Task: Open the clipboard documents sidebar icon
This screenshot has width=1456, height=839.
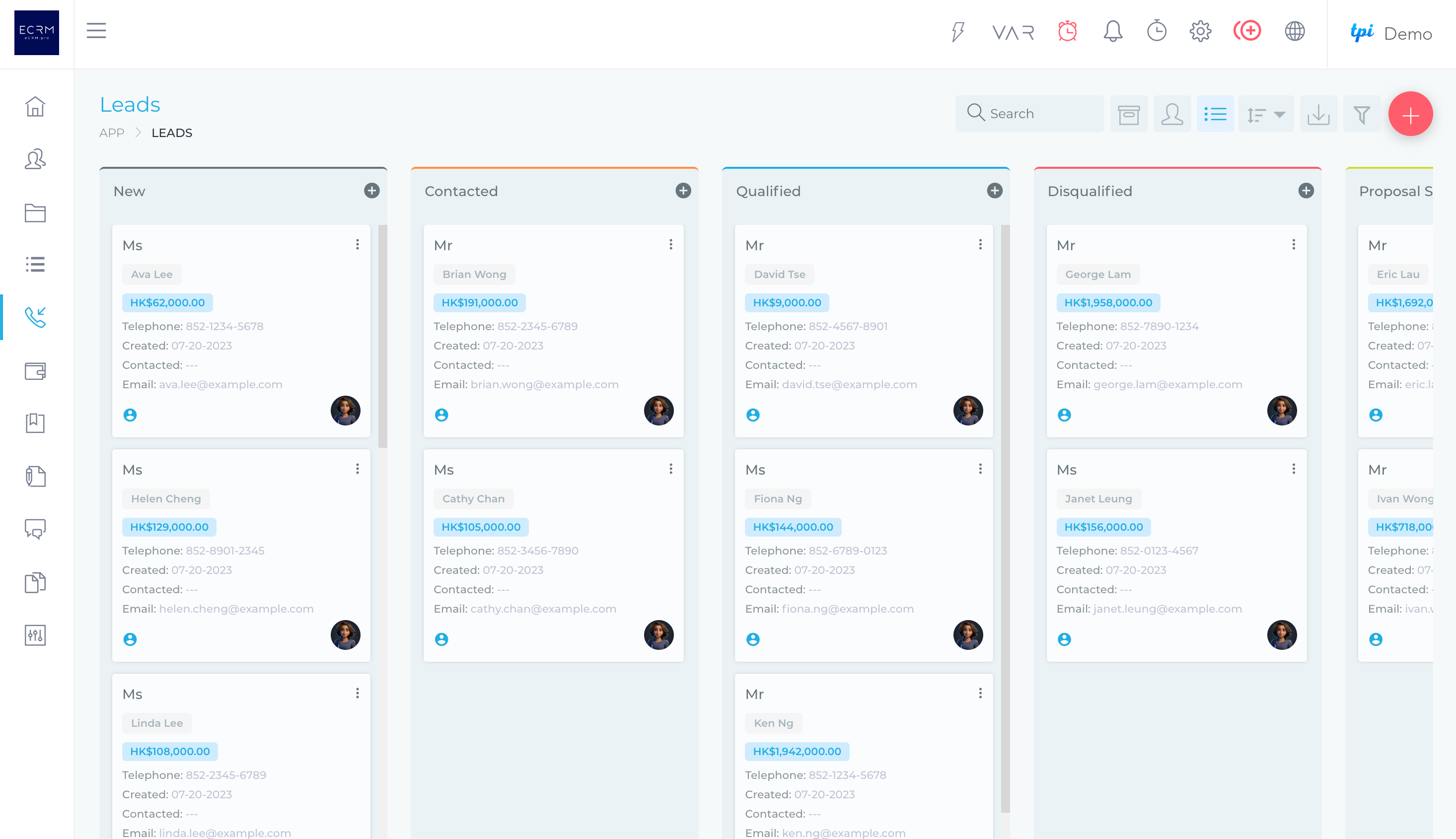Action: [x=35, y=477]
